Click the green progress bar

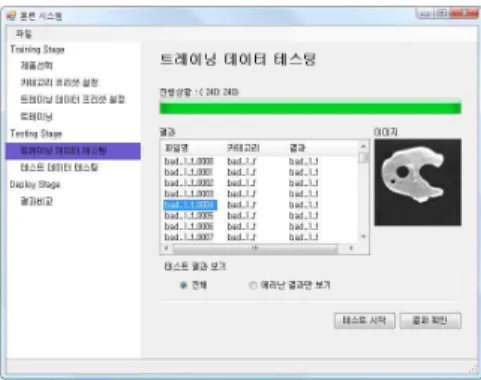(310, 108)
